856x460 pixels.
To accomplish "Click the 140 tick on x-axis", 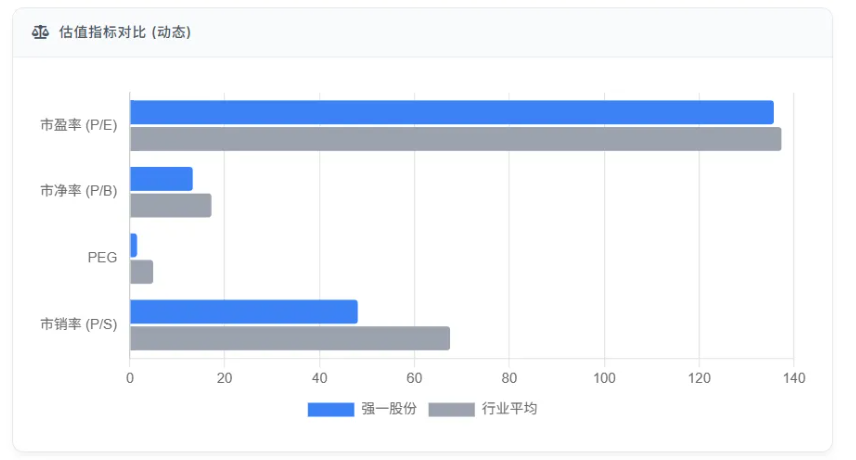I will coord(794,378).
